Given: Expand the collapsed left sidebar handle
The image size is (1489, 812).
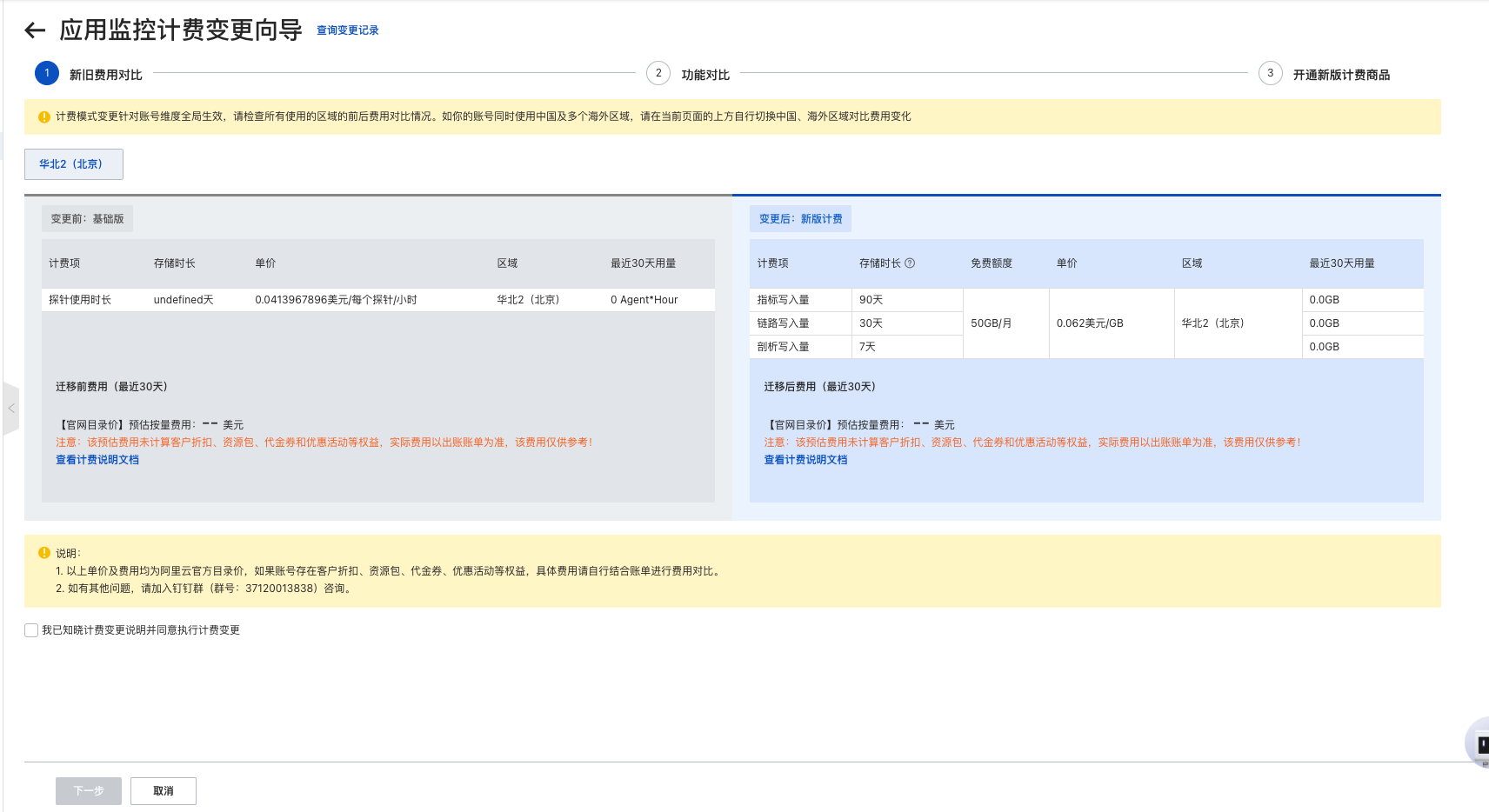Looking at the screenshot, I should tap(10, 408).
